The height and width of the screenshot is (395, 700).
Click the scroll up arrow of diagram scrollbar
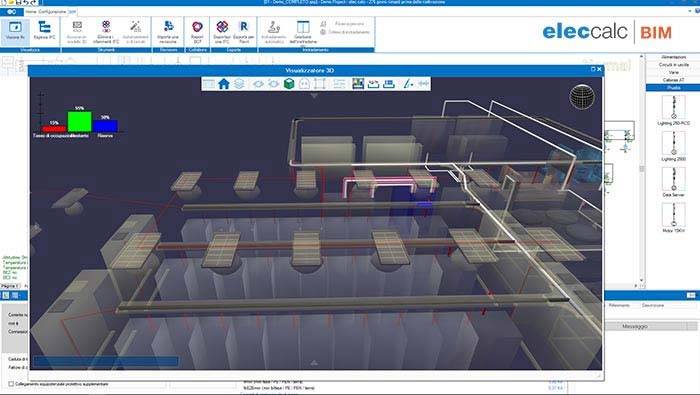642,57
